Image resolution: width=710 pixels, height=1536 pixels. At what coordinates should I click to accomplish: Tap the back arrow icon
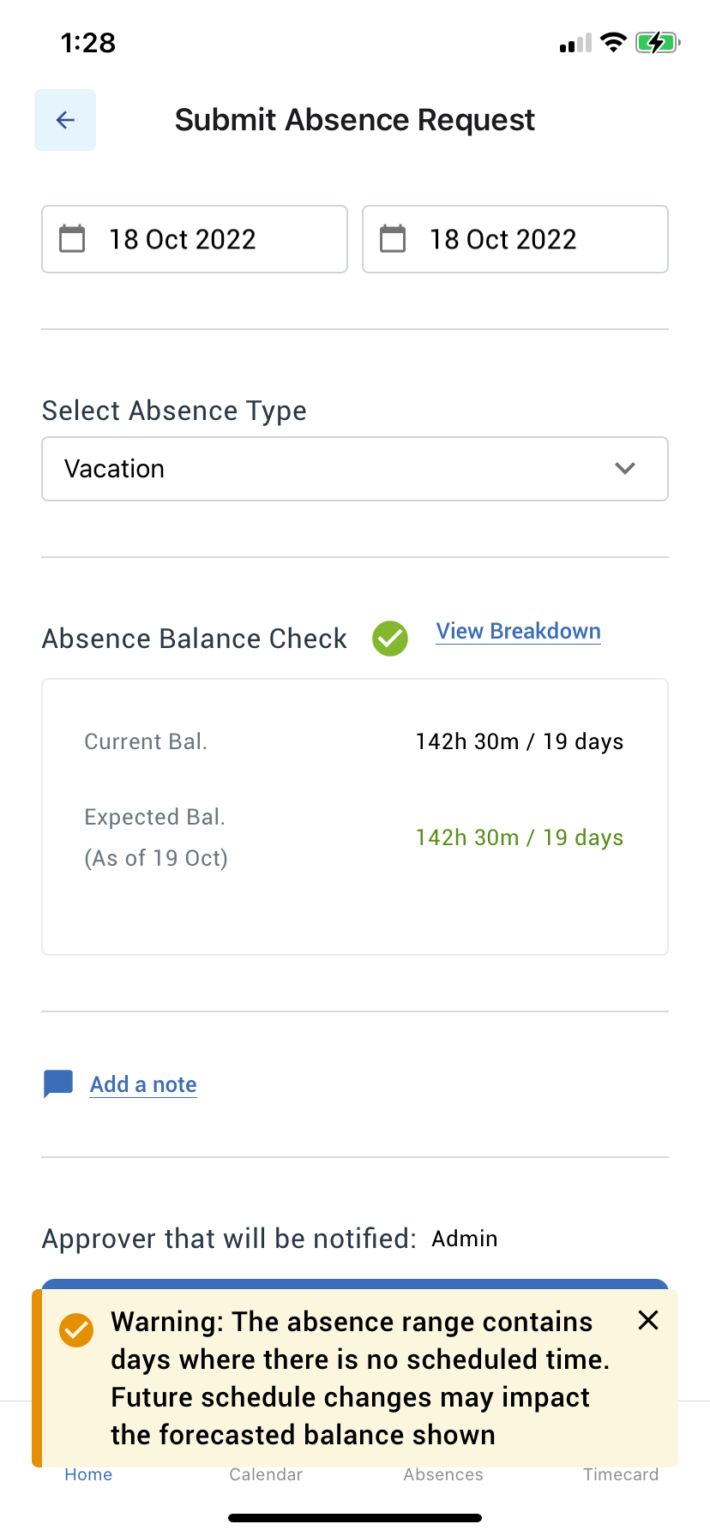click(x=64, y=119)
